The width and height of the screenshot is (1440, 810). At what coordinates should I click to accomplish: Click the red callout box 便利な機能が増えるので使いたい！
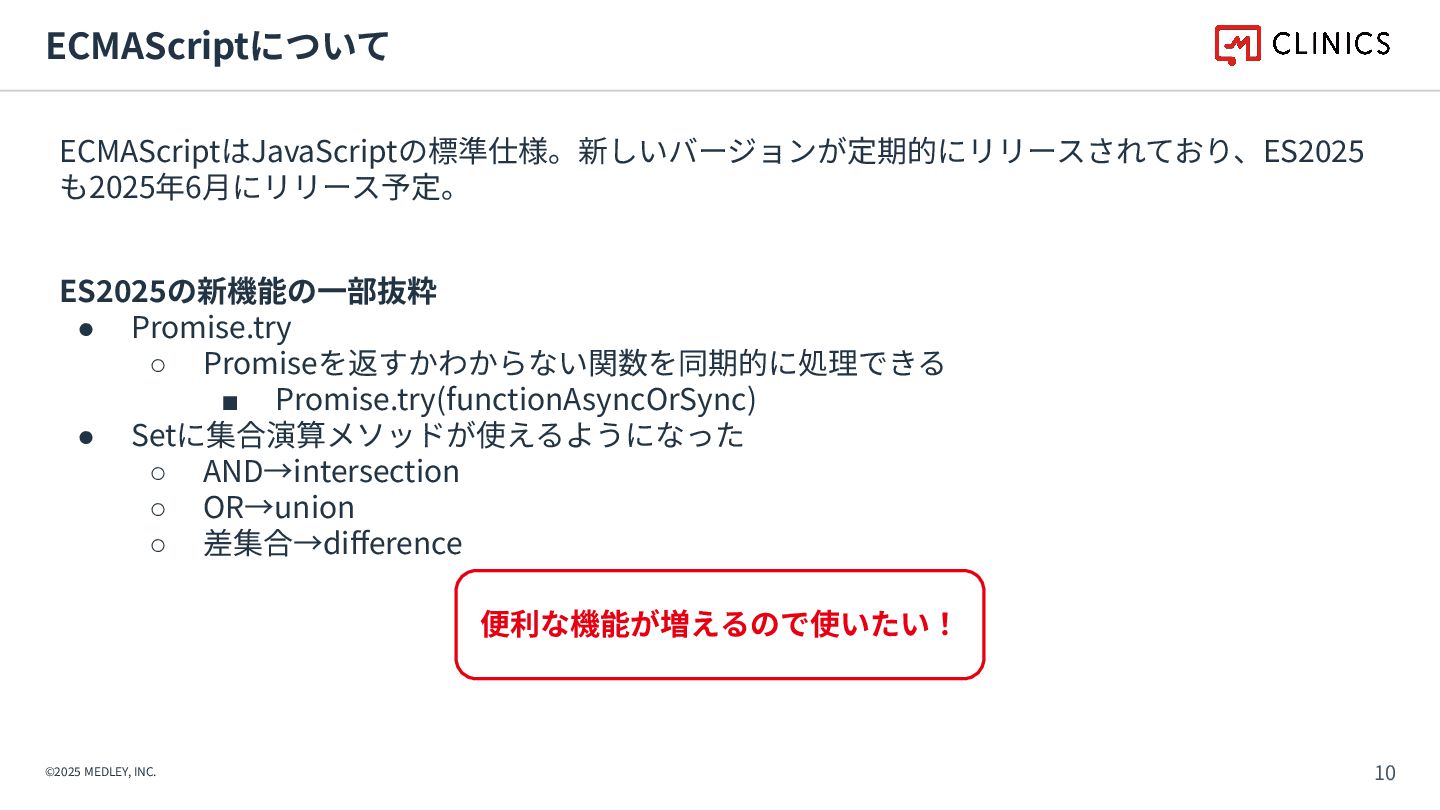[x=720, y=625]
